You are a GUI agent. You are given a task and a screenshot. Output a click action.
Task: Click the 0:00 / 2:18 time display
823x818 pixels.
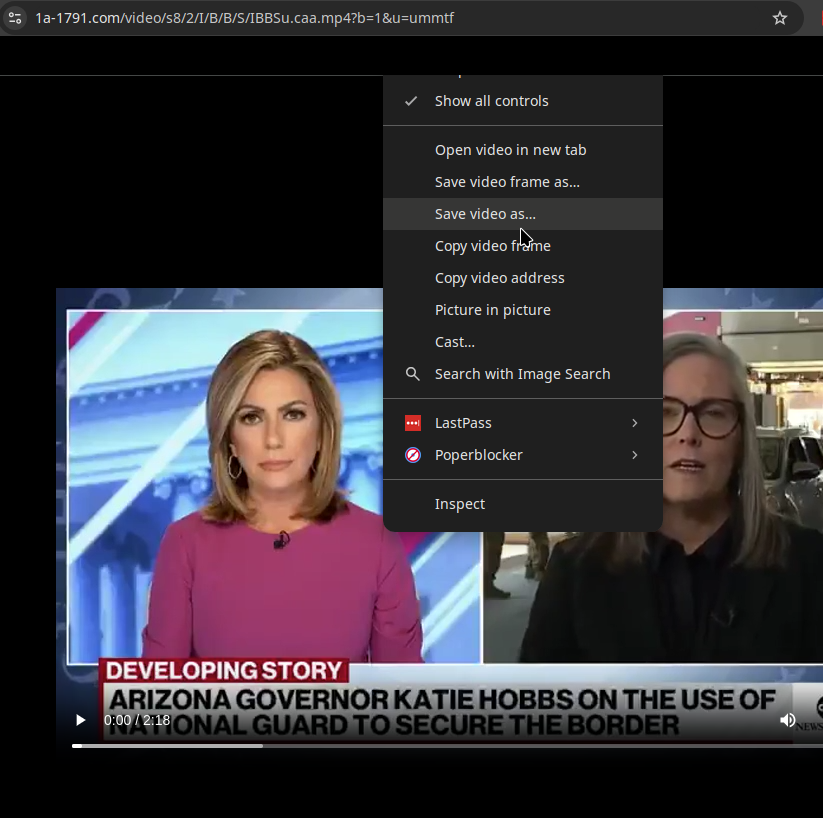(137, 720)
